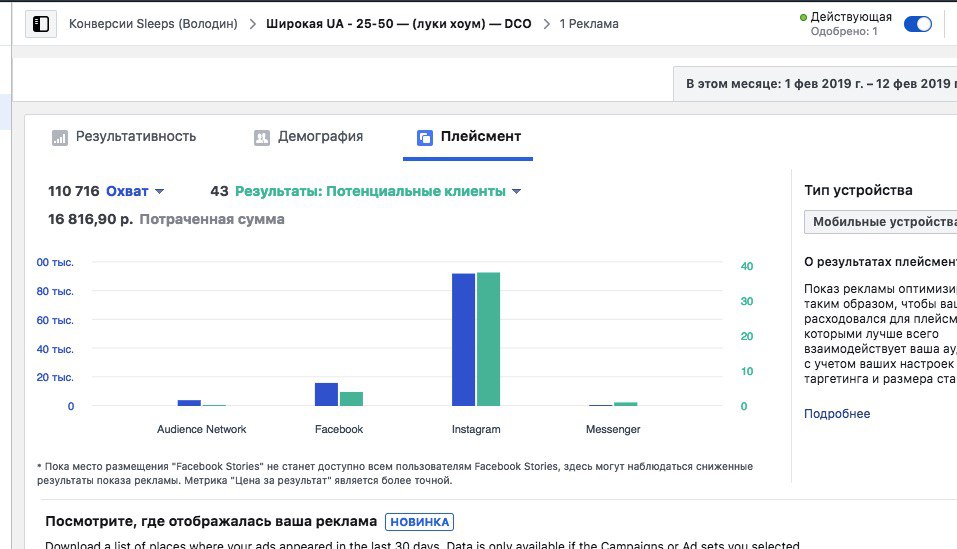Click the Демография people icon
The height and width of the screenshot is (549, 957).
pyautogui.click(x=262, y=138)
